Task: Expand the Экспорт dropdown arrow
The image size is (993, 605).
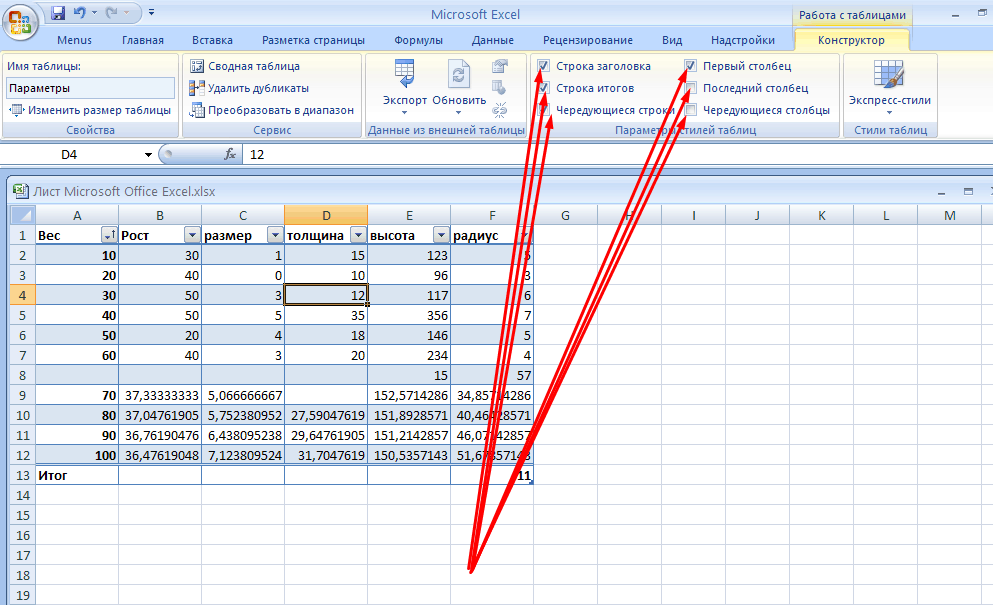Action: [x=404, y=113]
